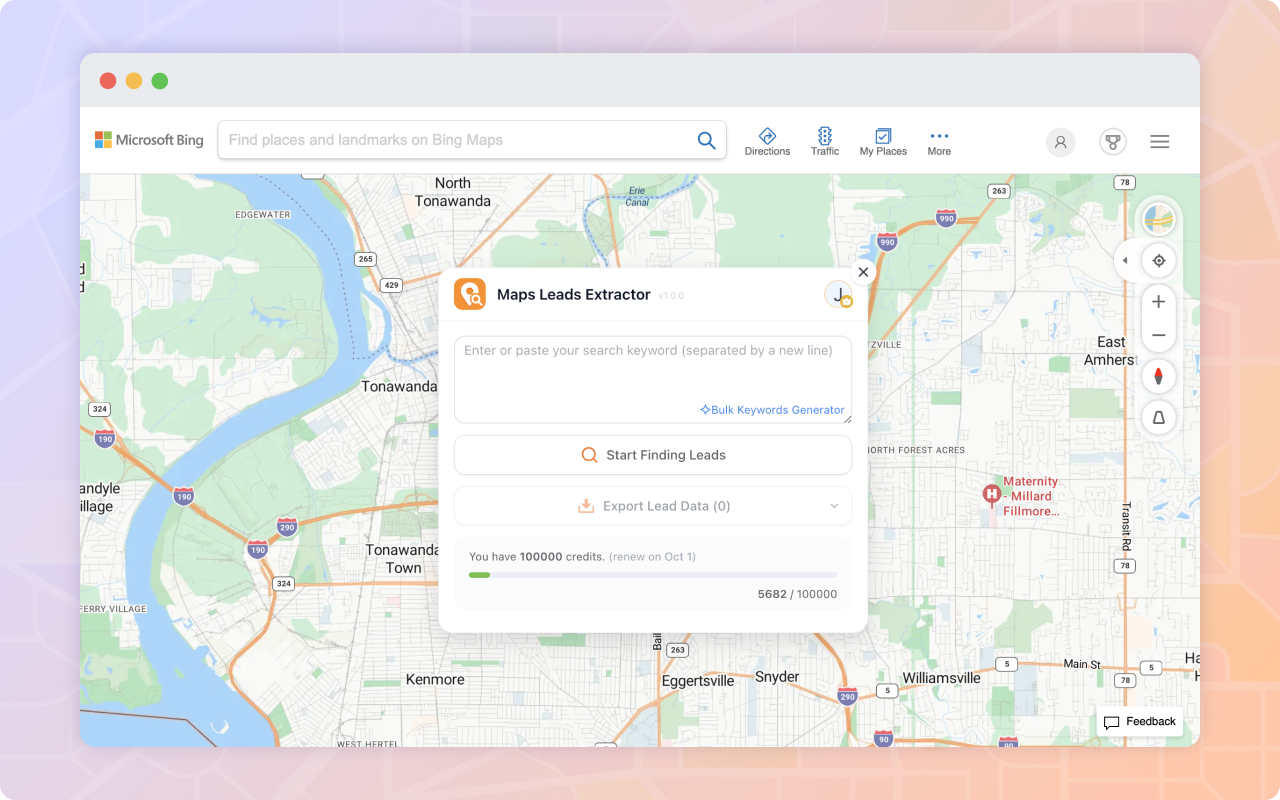The width and height of the screenshot is (1280, 800).
Task: Click the Bing Maps search field
Action: pyautogui.click(x=472, y=140)
